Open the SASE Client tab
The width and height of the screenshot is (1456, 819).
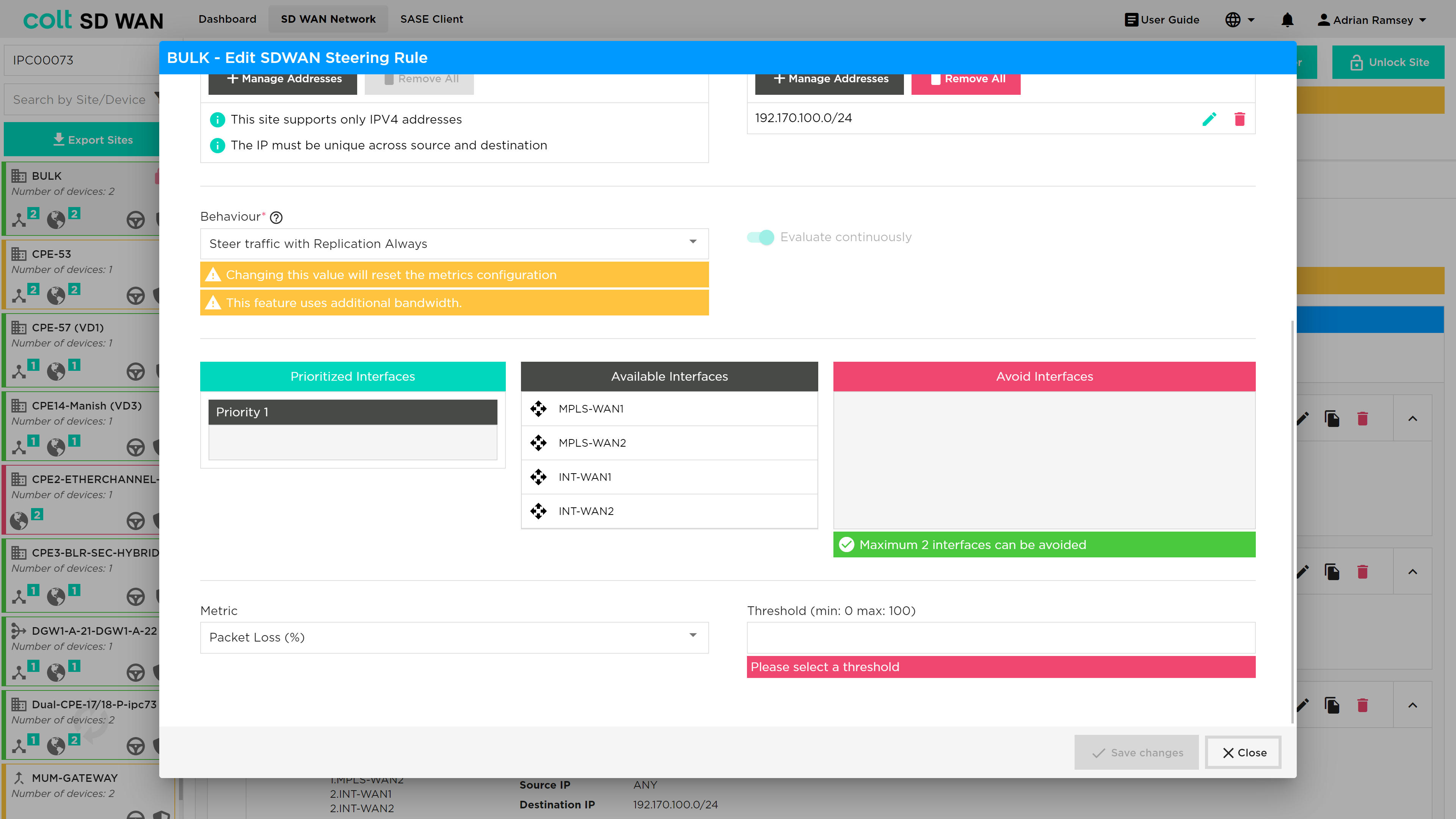pos(431,19)
